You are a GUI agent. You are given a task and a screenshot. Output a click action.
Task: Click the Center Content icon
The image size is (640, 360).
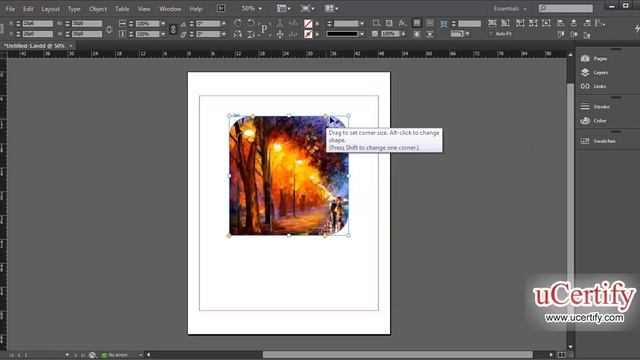click(x=546, y=23)
